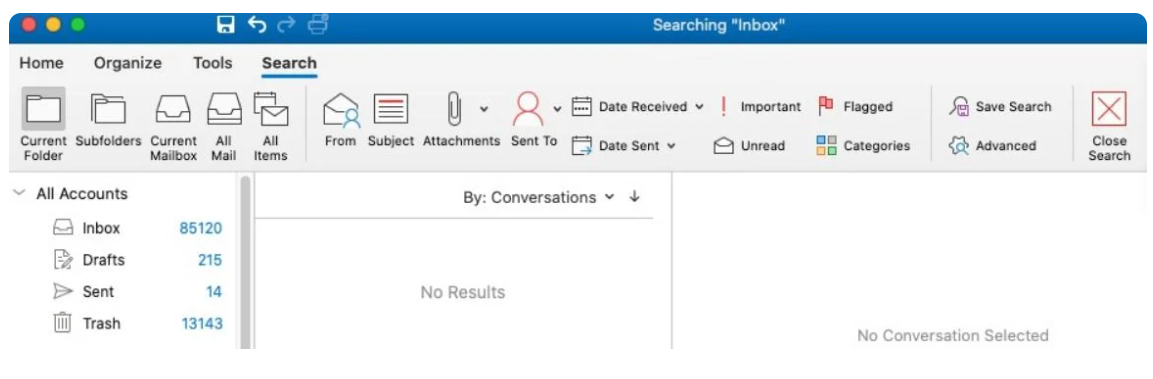Click the Save Search icon
The width and height of the screenshot is (1153, 379).
pos(958,107)
